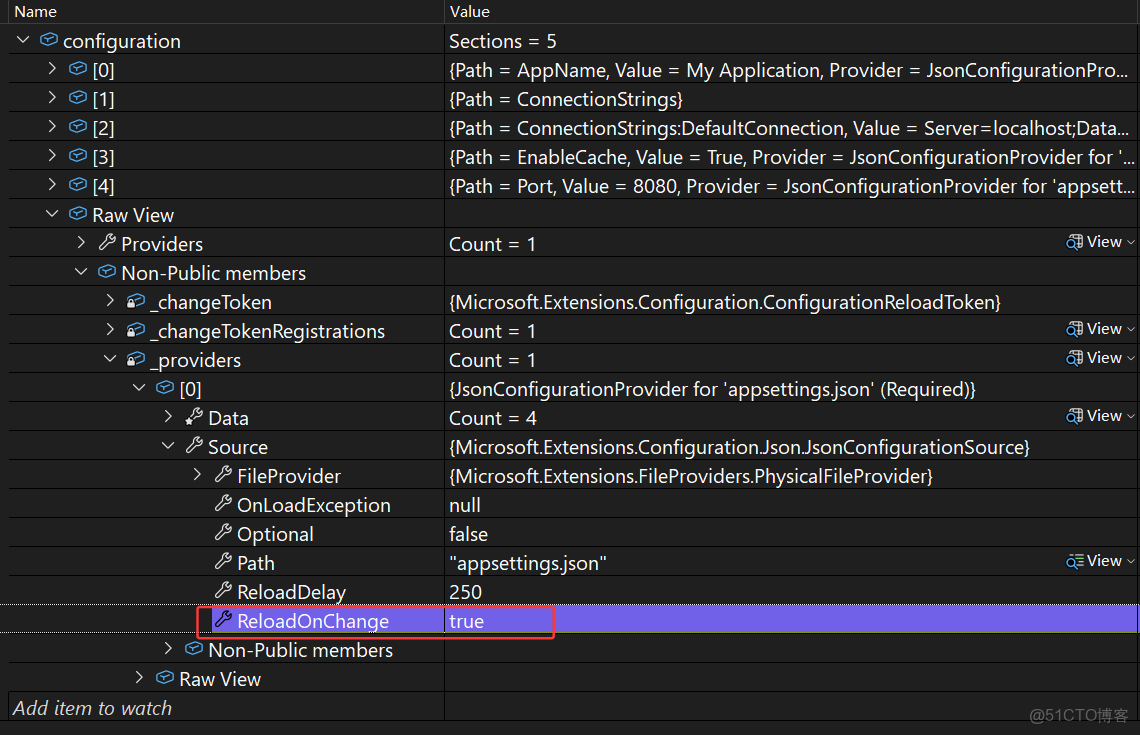Click the text visualizer icon for Path row
The width and height of the screenshot is (1140, 735).
tap(1075, 561)
